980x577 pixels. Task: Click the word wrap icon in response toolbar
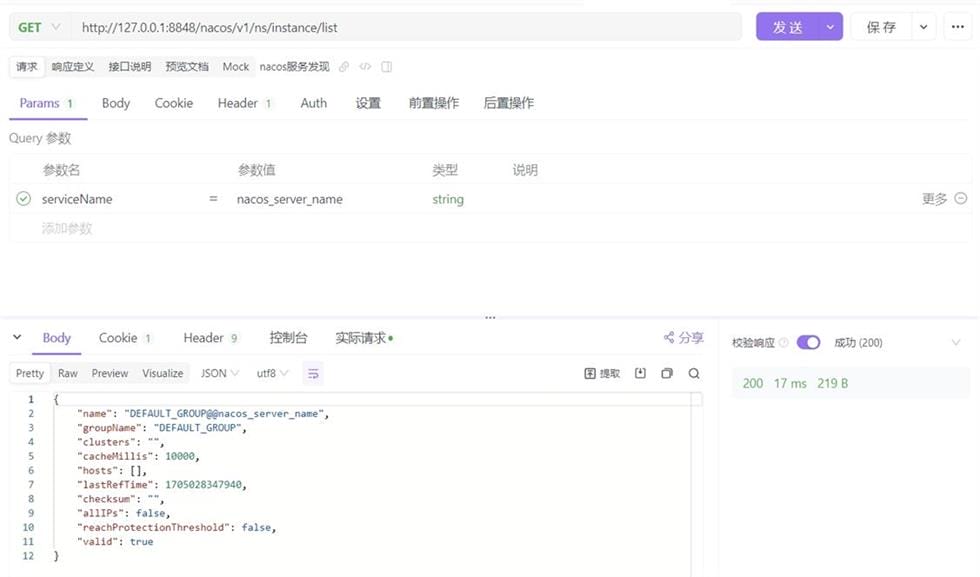pyautogui.click(x=313, y=373)
